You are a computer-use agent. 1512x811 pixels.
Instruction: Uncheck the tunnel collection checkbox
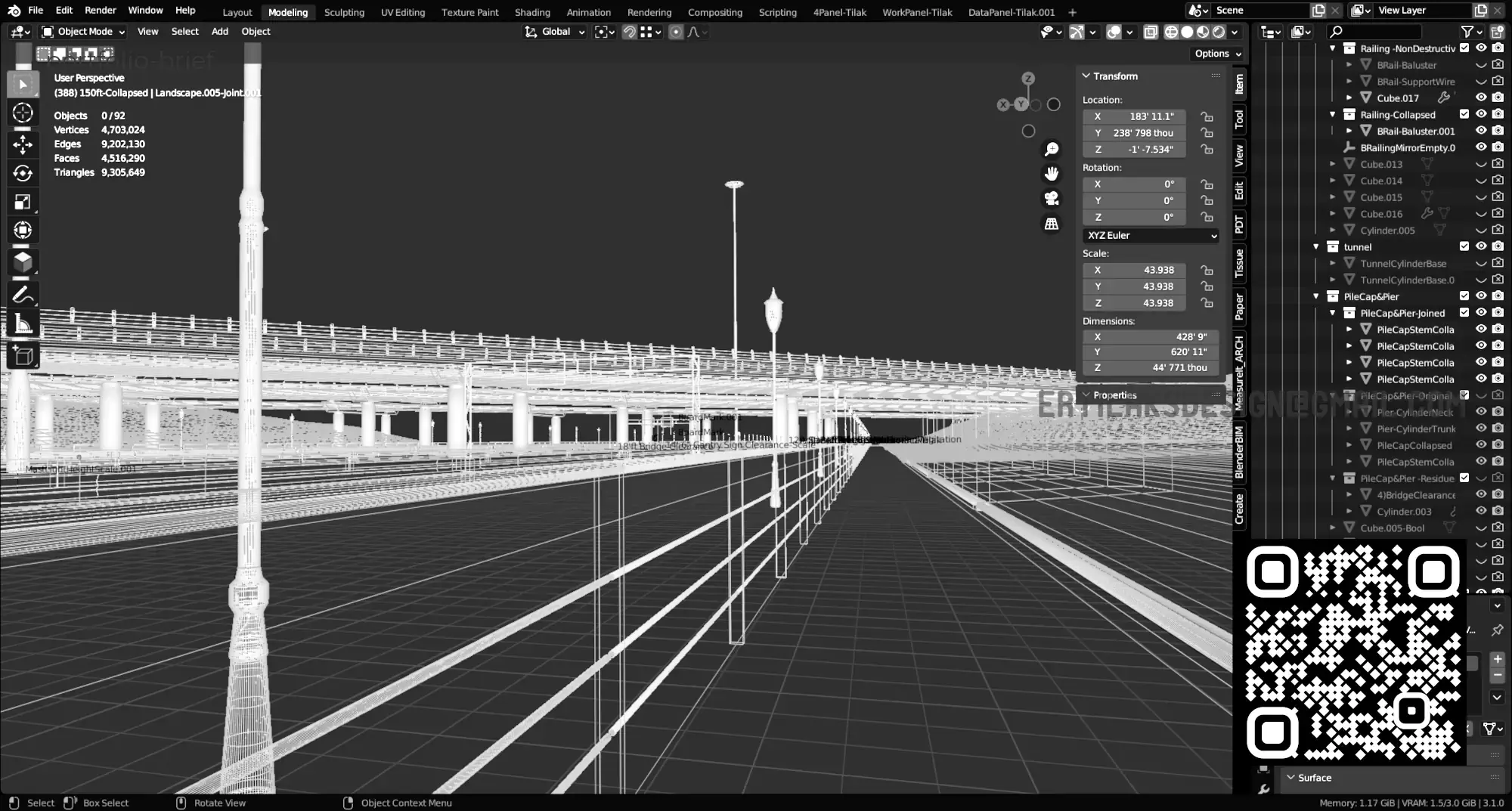tap(1464, 246)
